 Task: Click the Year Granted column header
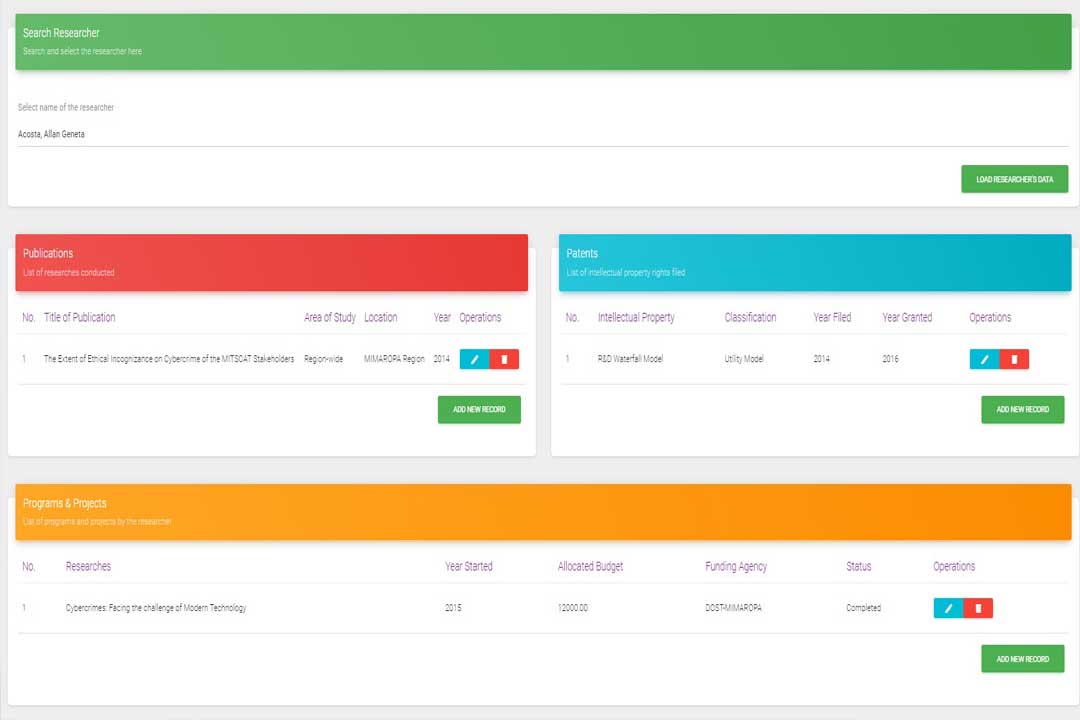pos(906,317)
